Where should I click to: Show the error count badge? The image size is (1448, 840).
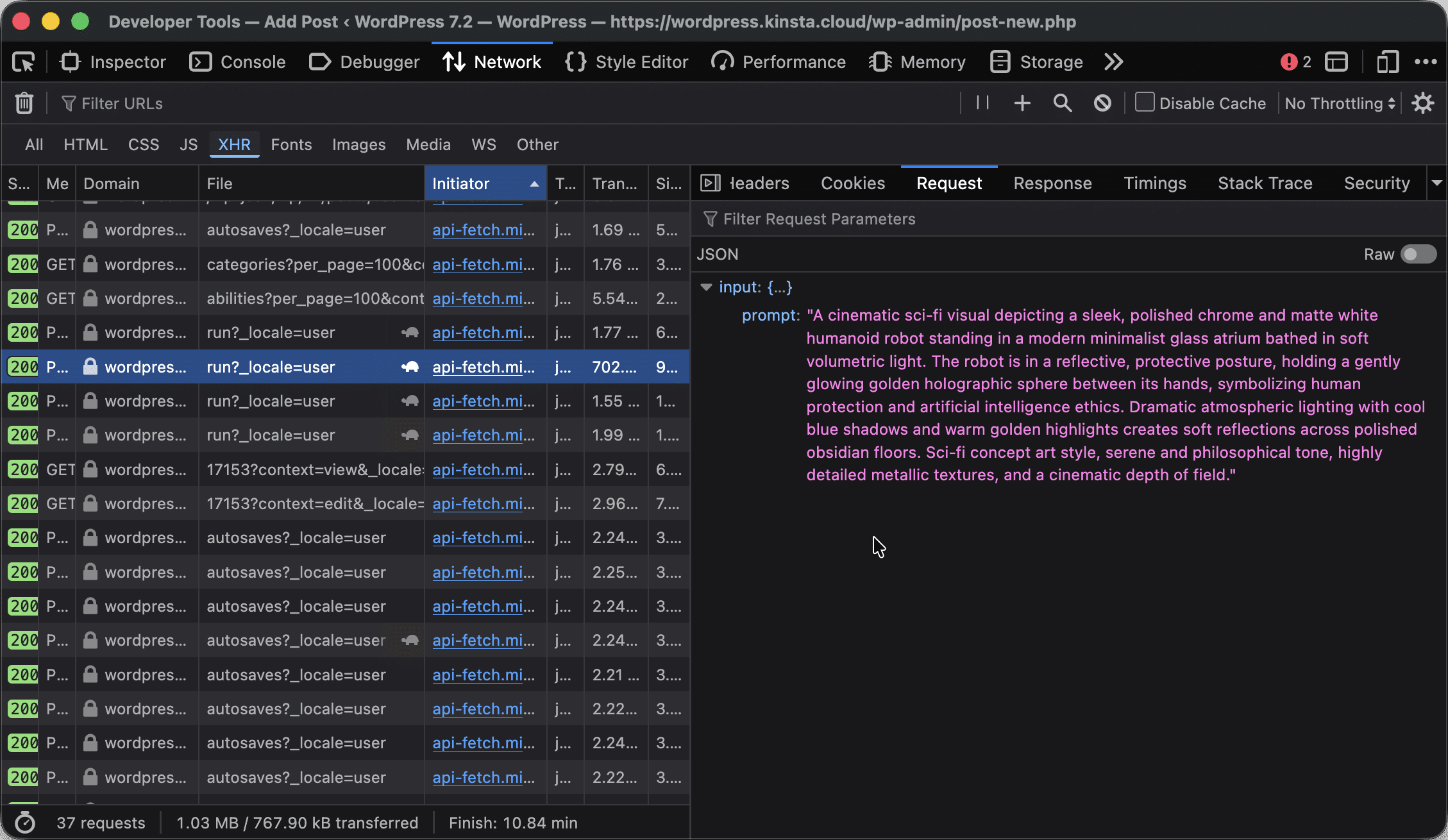coord(1296,62)
